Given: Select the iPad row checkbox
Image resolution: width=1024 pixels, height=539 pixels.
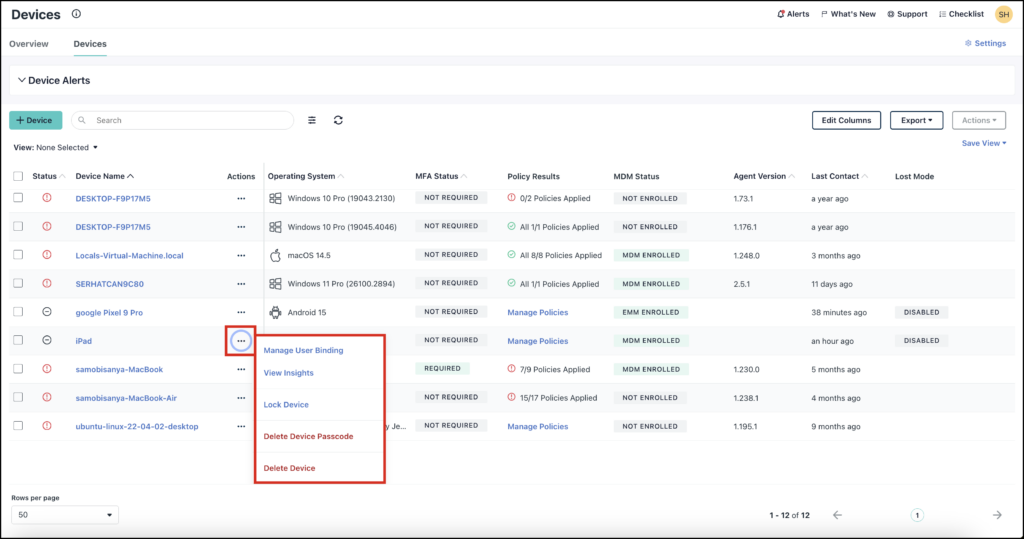Looking at the screenshot, I should click(18, 340).
